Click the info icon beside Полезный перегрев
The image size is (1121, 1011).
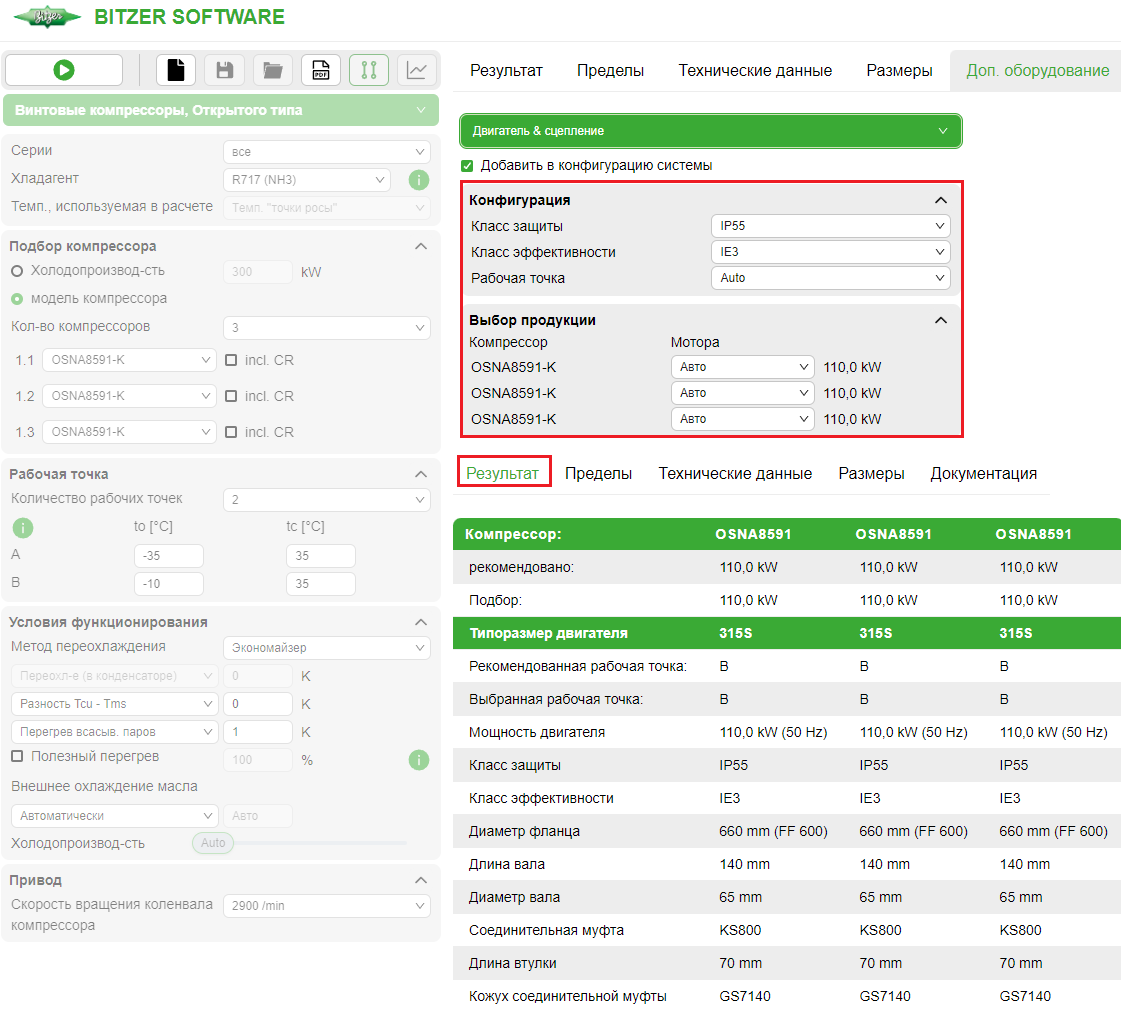pyautogui.click(x=419, y=760)
